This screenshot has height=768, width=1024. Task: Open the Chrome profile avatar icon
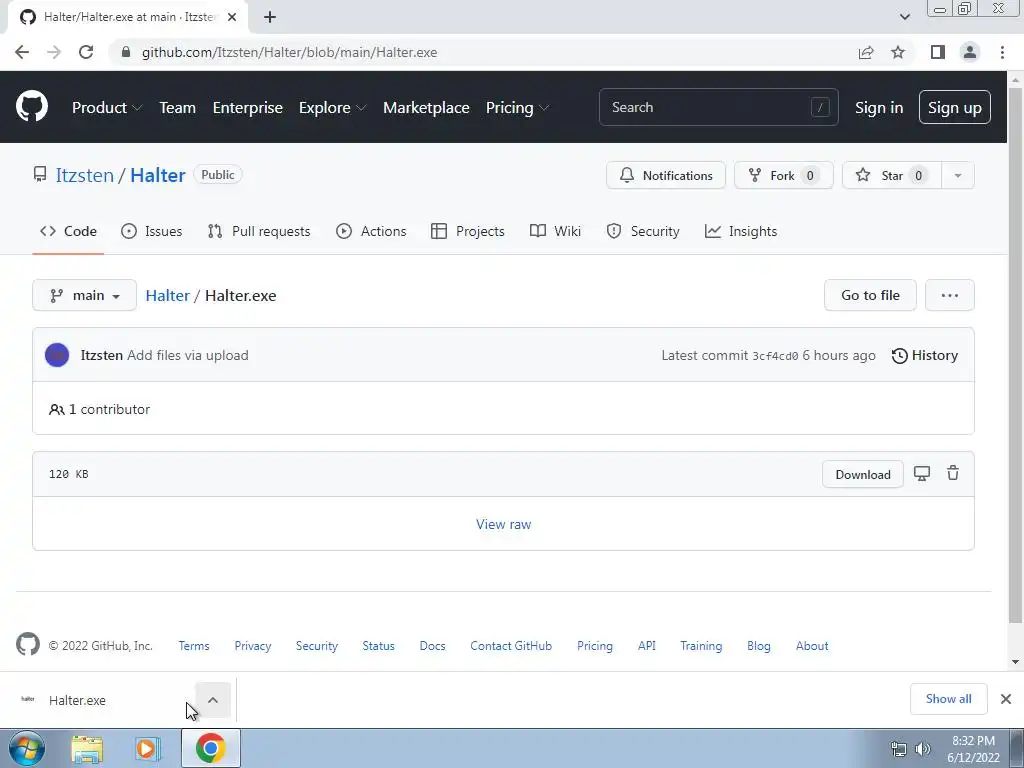(970, 52)
